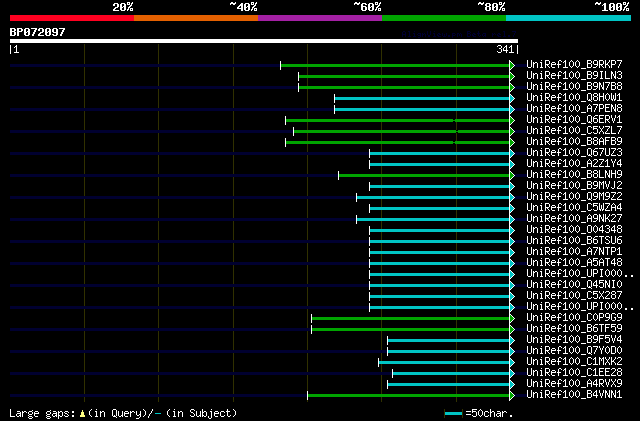The height and width of the screenshot is (421, 640).
Task: Click the end arrow on the UniRef100_A4RVX9 row
Action: coord(512,385)
